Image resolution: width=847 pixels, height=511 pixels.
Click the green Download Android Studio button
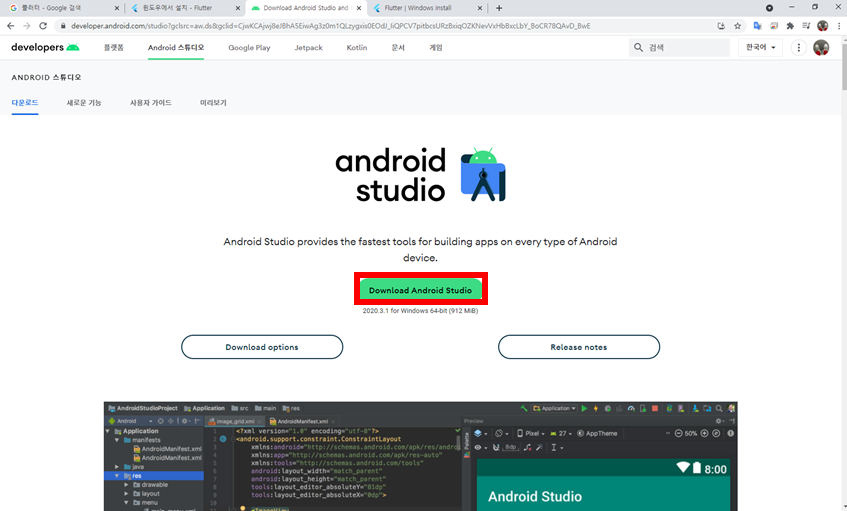click(420, 290)
